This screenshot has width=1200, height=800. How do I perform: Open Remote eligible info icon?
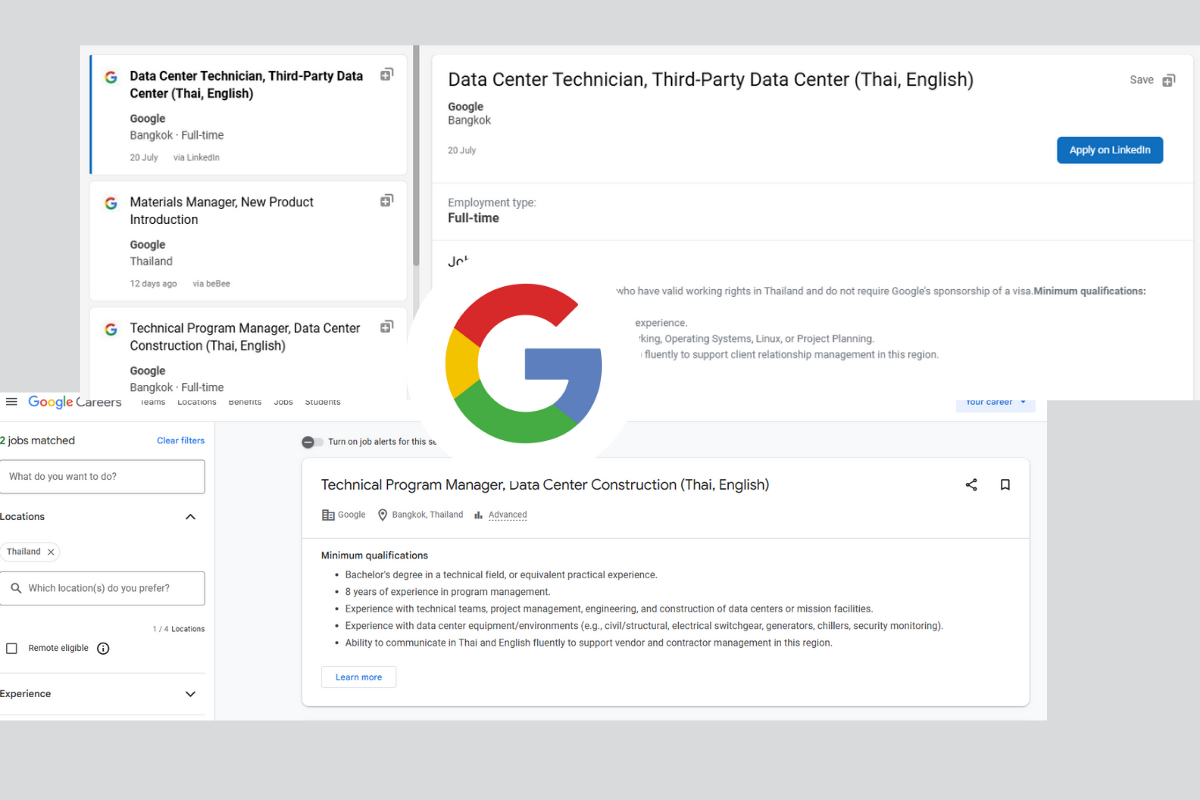click(x=103, y=648)
